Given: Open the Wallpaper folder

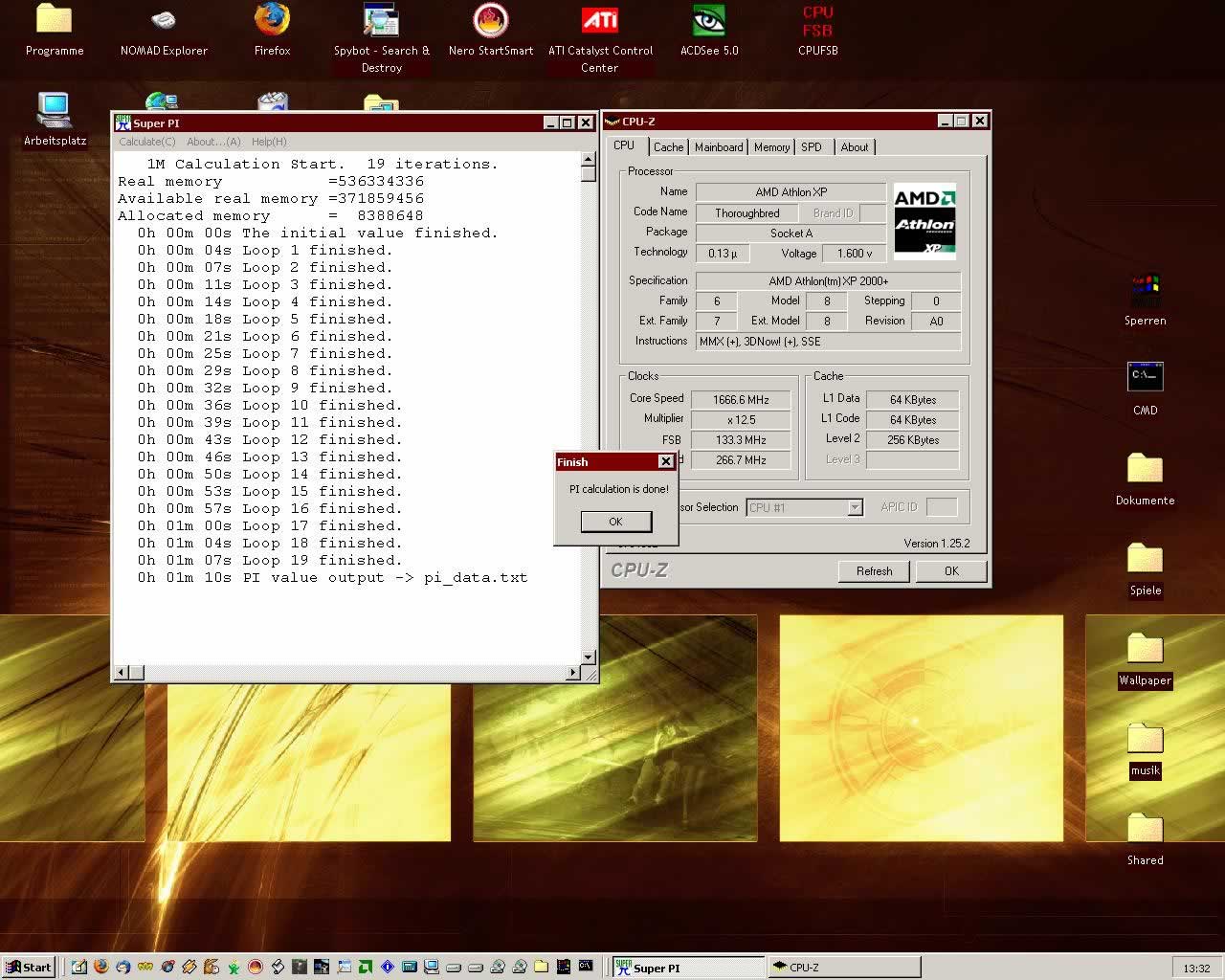Looking at the screenshot, I should click(1145, 658).
